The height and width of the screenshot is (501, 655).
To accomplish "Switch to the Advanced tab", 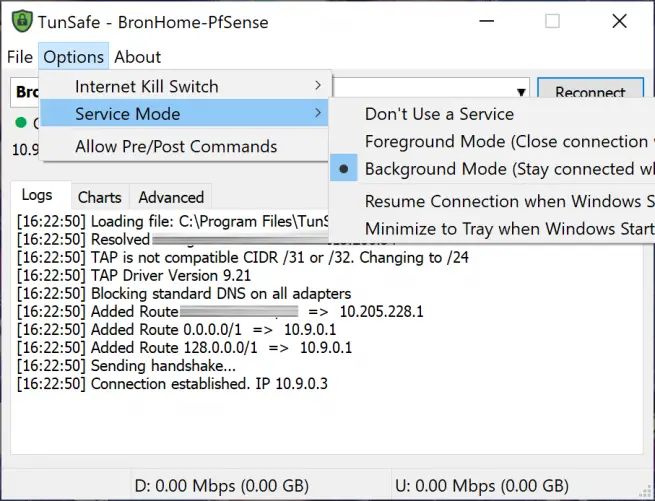I will 171,197.
